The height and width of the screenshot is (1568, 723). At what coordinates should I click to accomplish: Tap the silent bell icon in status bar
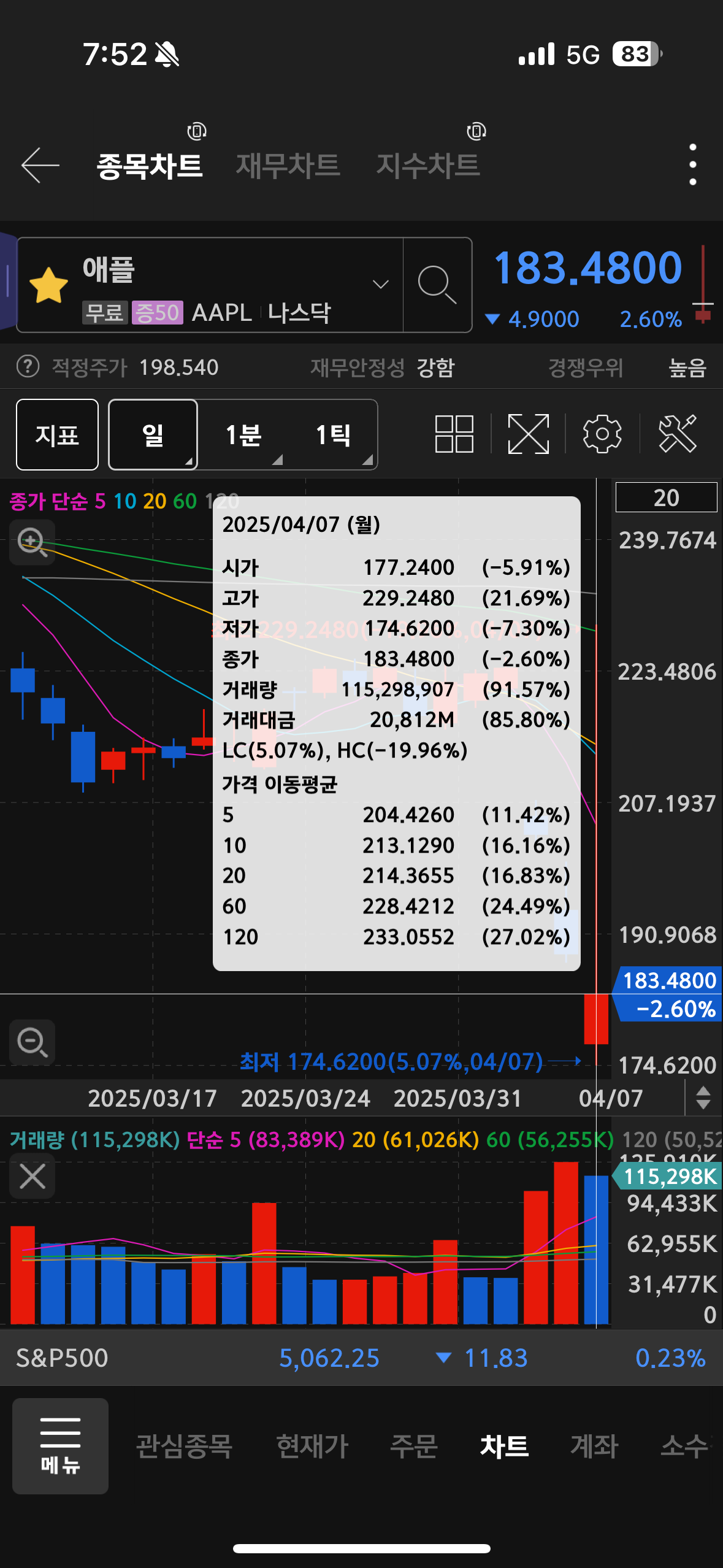167,55
